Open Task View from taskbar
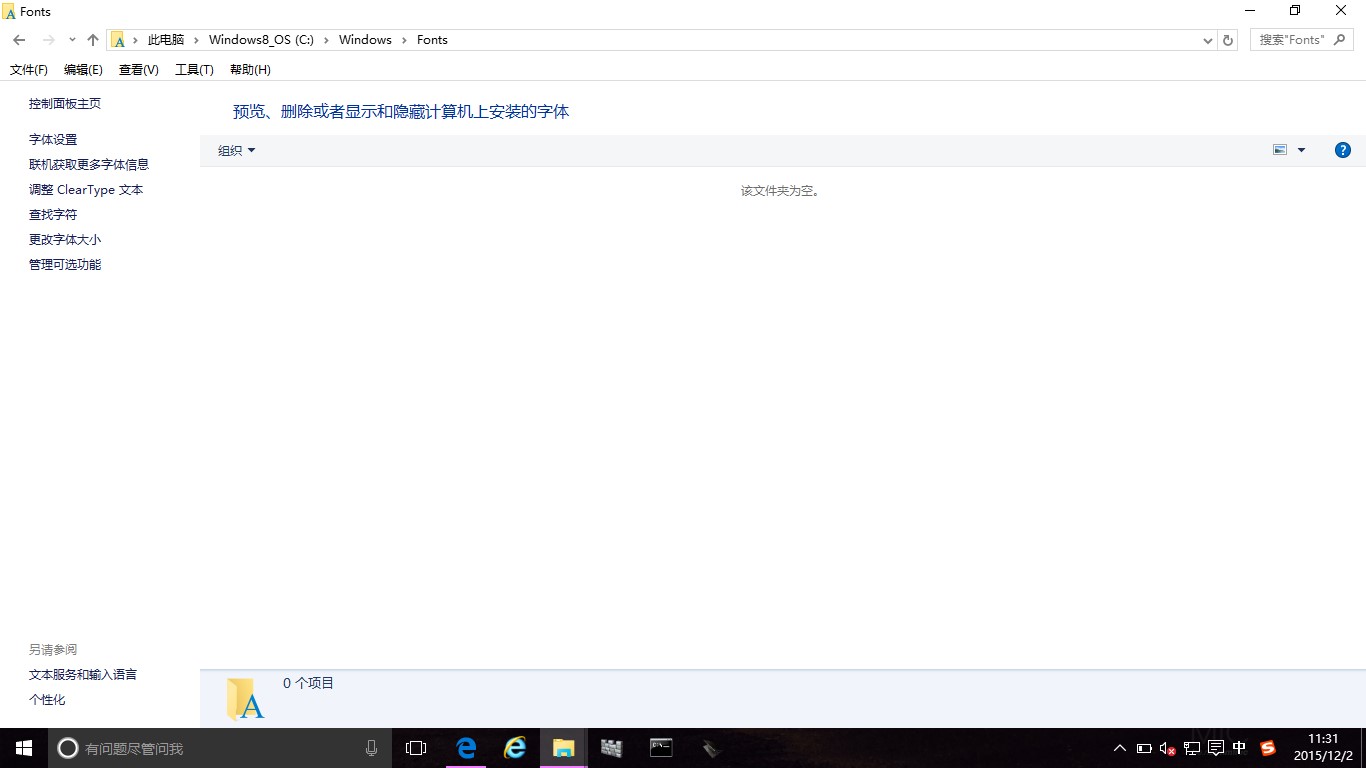 pyautogui.click(x=416, y=748)
